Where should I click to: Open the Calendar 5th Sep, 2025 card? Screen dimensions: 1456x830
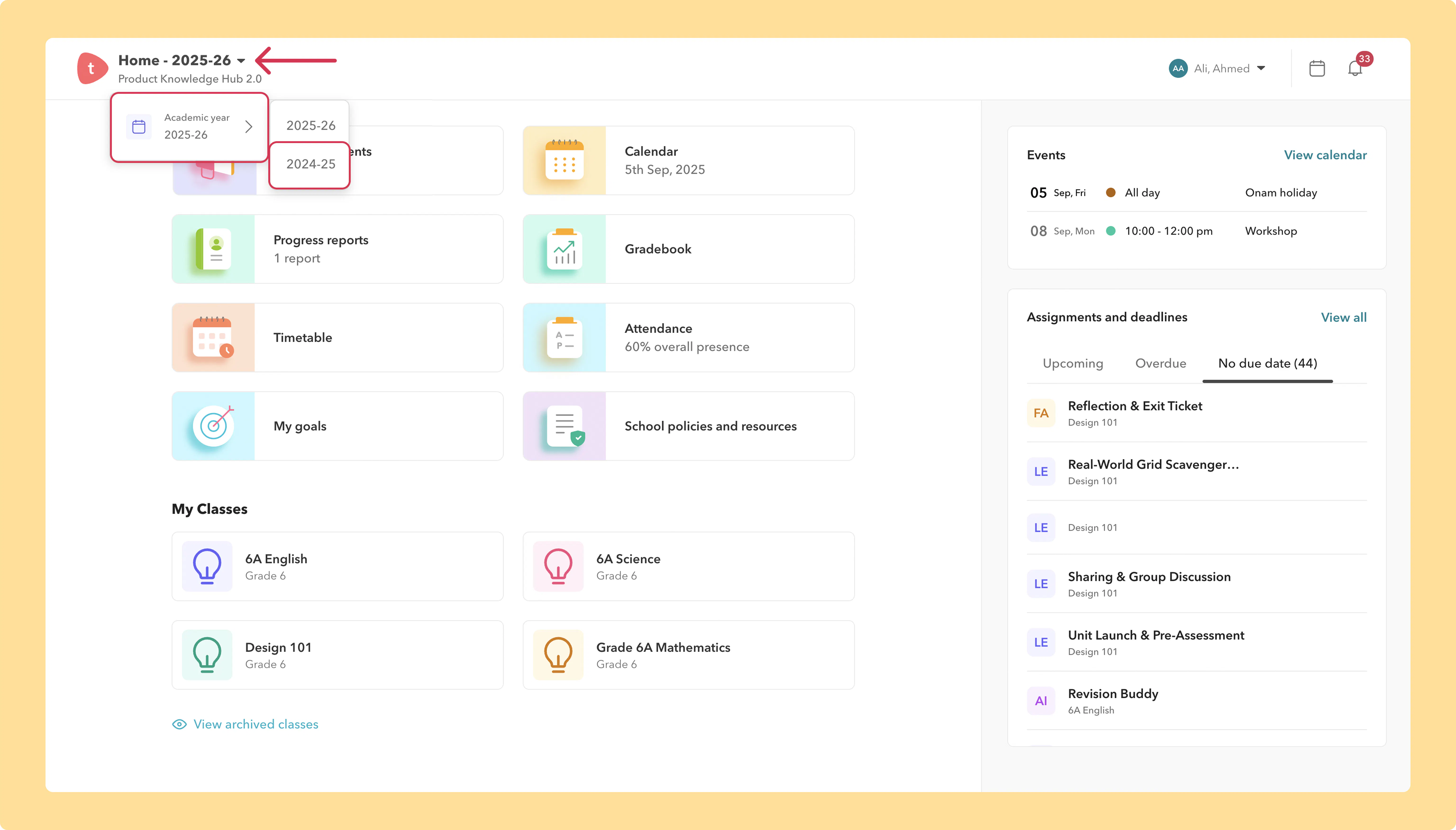688,160
